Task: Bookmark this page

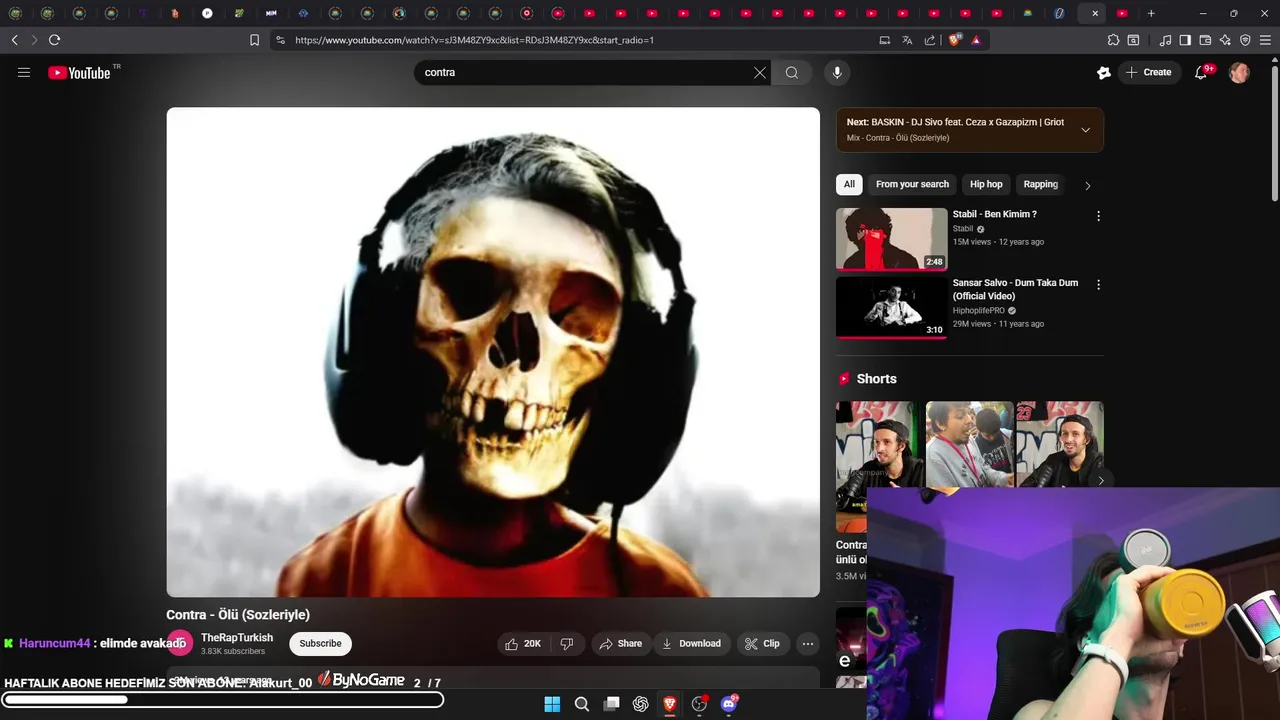Action: pos(254,40)
